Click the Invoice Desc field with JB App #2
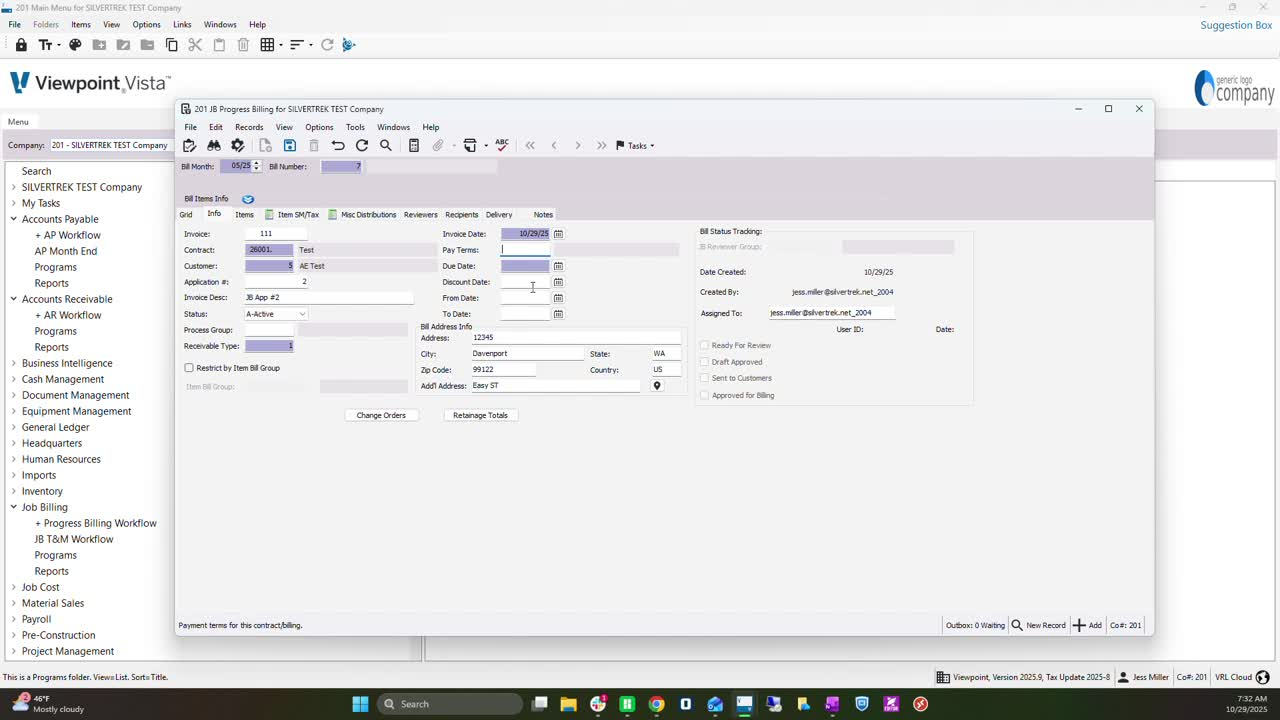Image resolution: width=1280 pixels, height=720 pixels. pos(328,298)
